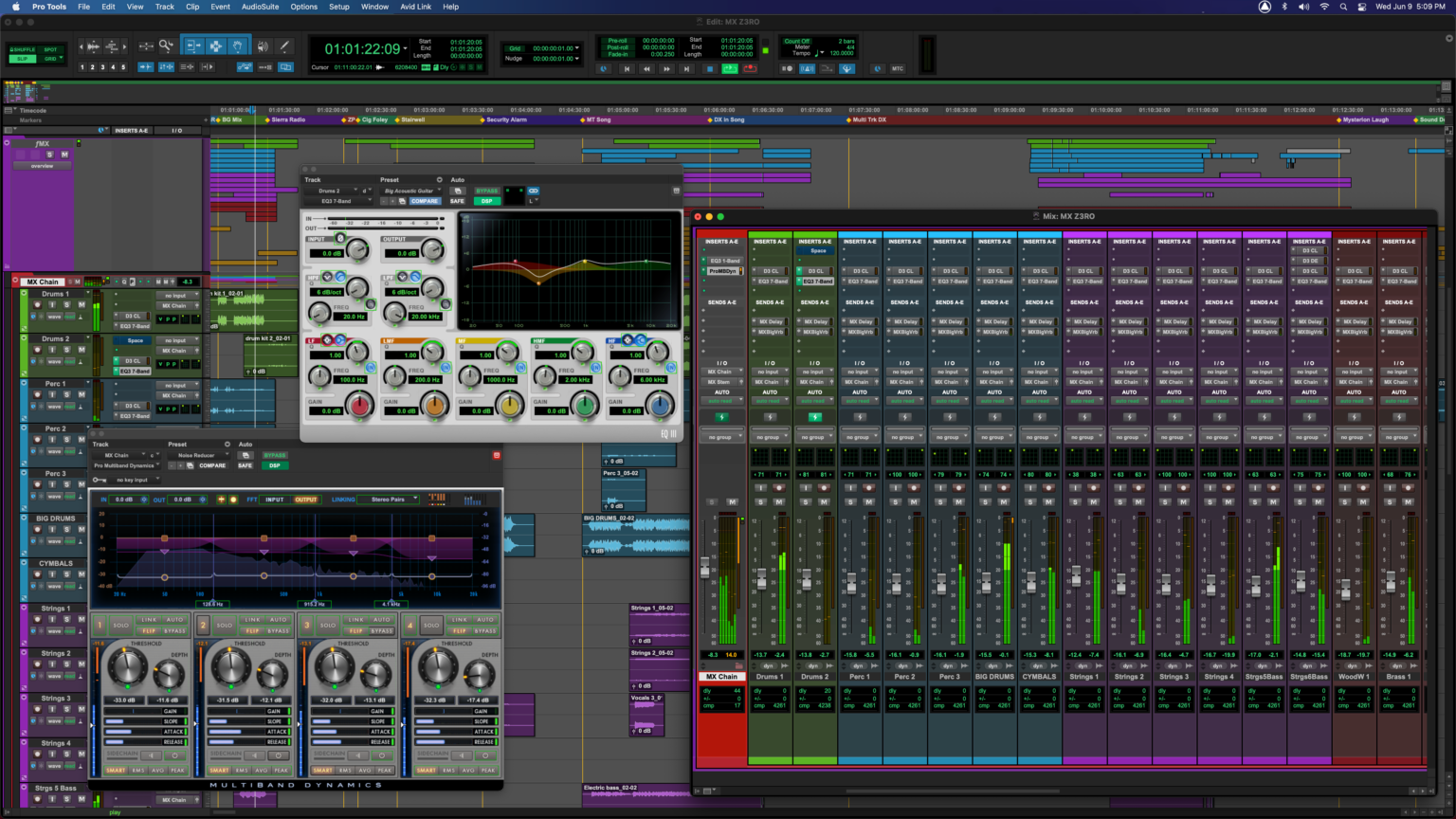The height and width of the screenshot is (819, 1456).
Task: Bypass the EQ3 7-Band plugin
Action: (x=486, y=191)
